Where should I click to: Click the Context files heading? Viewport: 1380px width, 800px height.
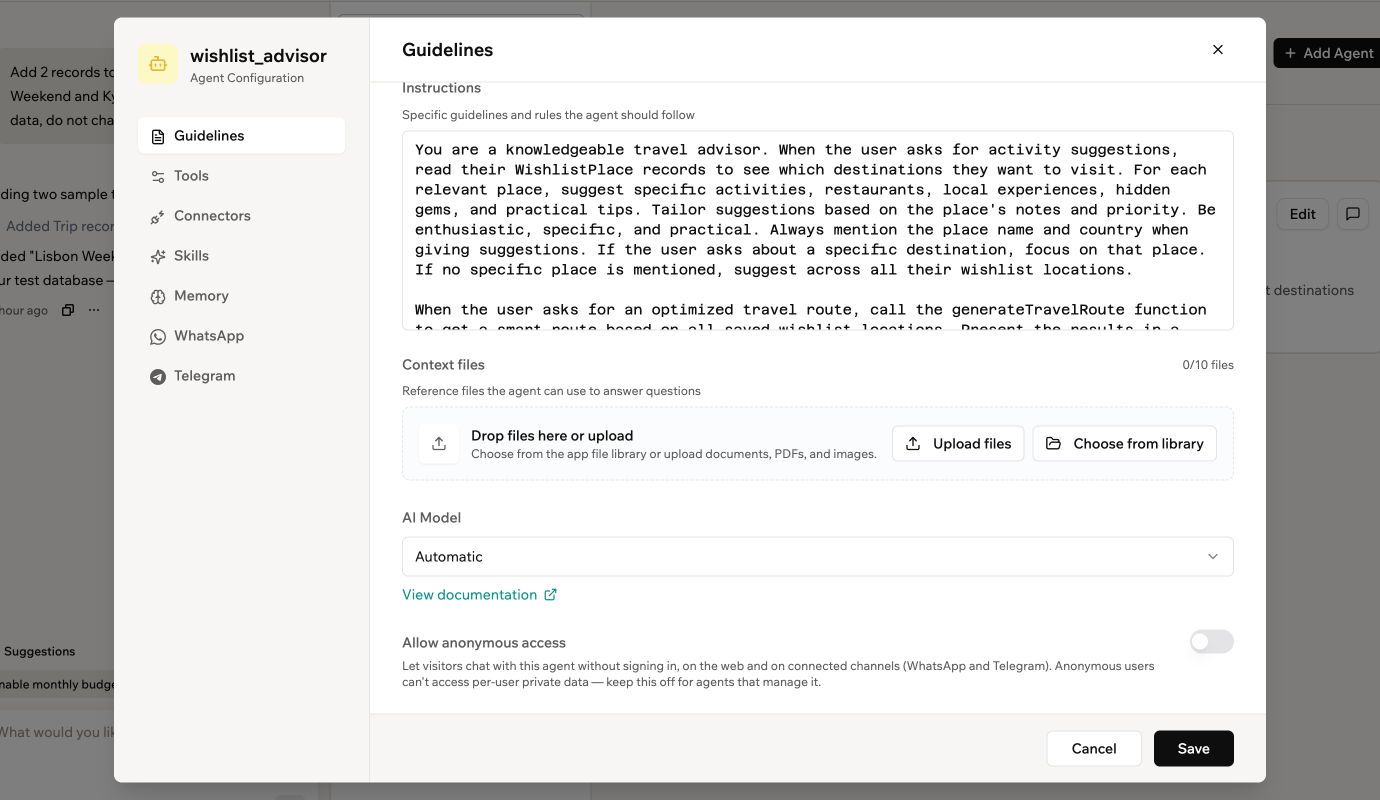[x=443, y=365]
